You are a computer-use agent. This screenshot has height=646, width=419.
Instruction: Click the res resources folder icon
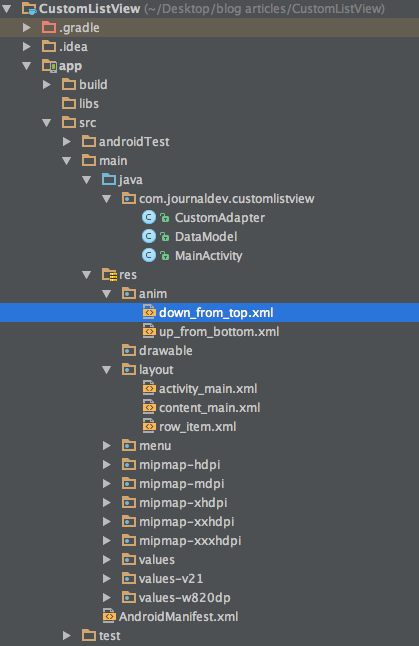[110, 275]
